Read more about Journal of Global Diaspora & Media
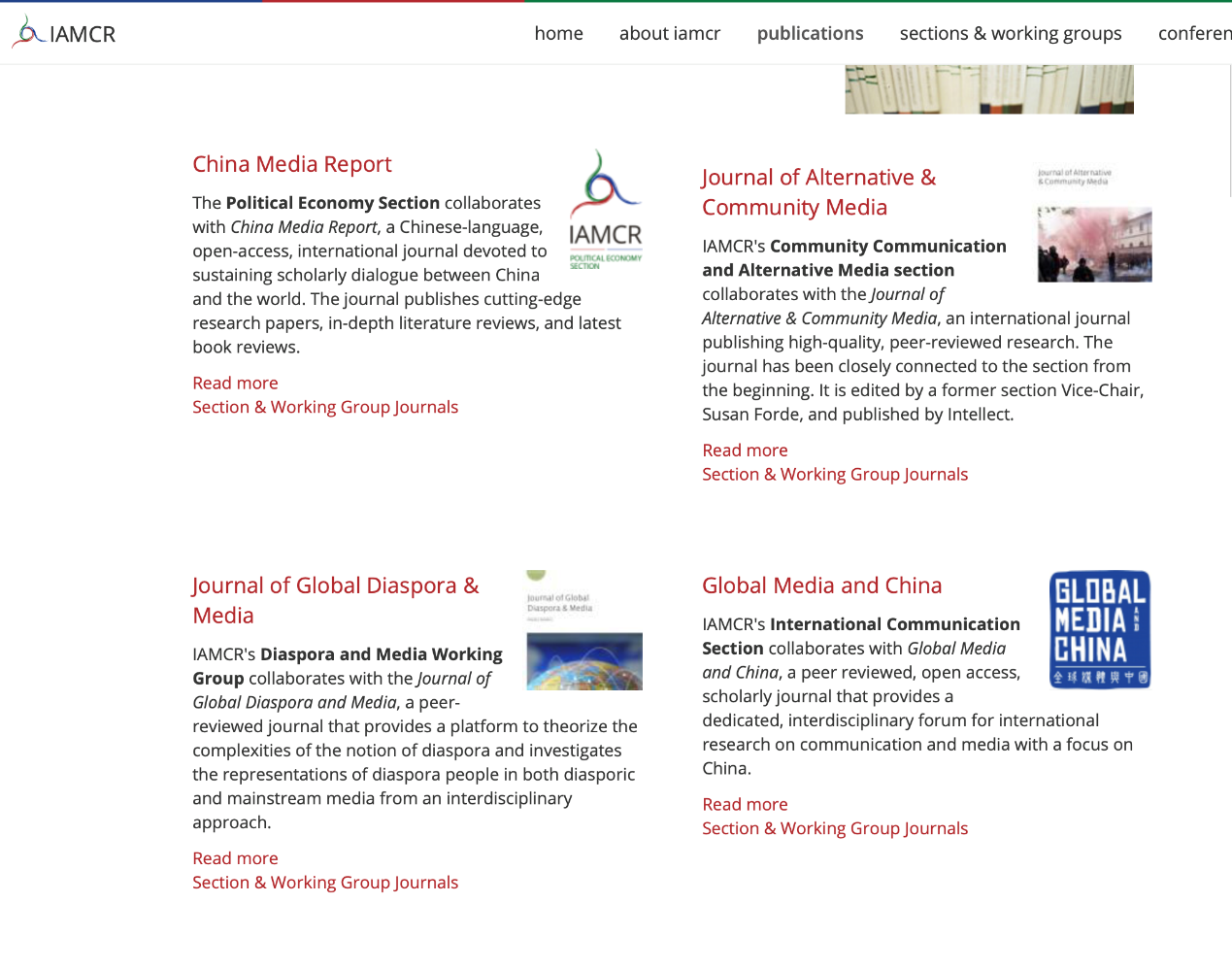 click(x=235, y=858)
